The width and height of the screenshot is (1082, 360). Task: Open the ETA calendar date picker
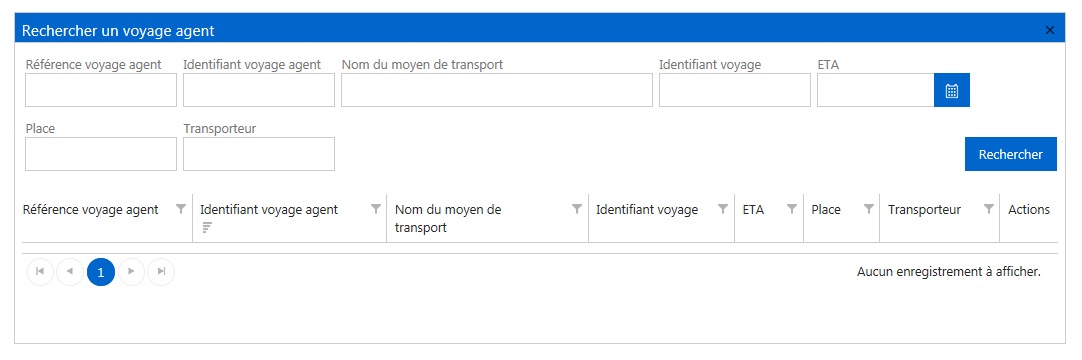[x=952, y=90]
